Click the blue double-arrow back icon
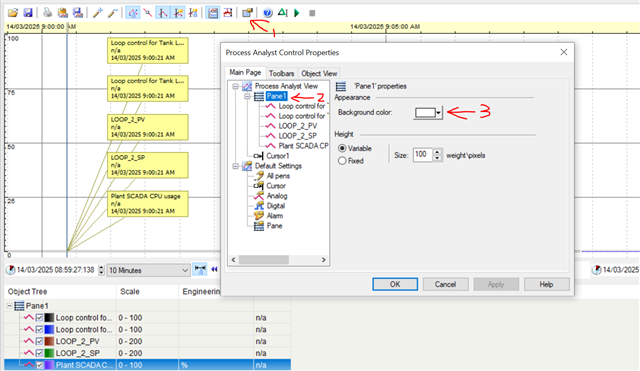 214,269
